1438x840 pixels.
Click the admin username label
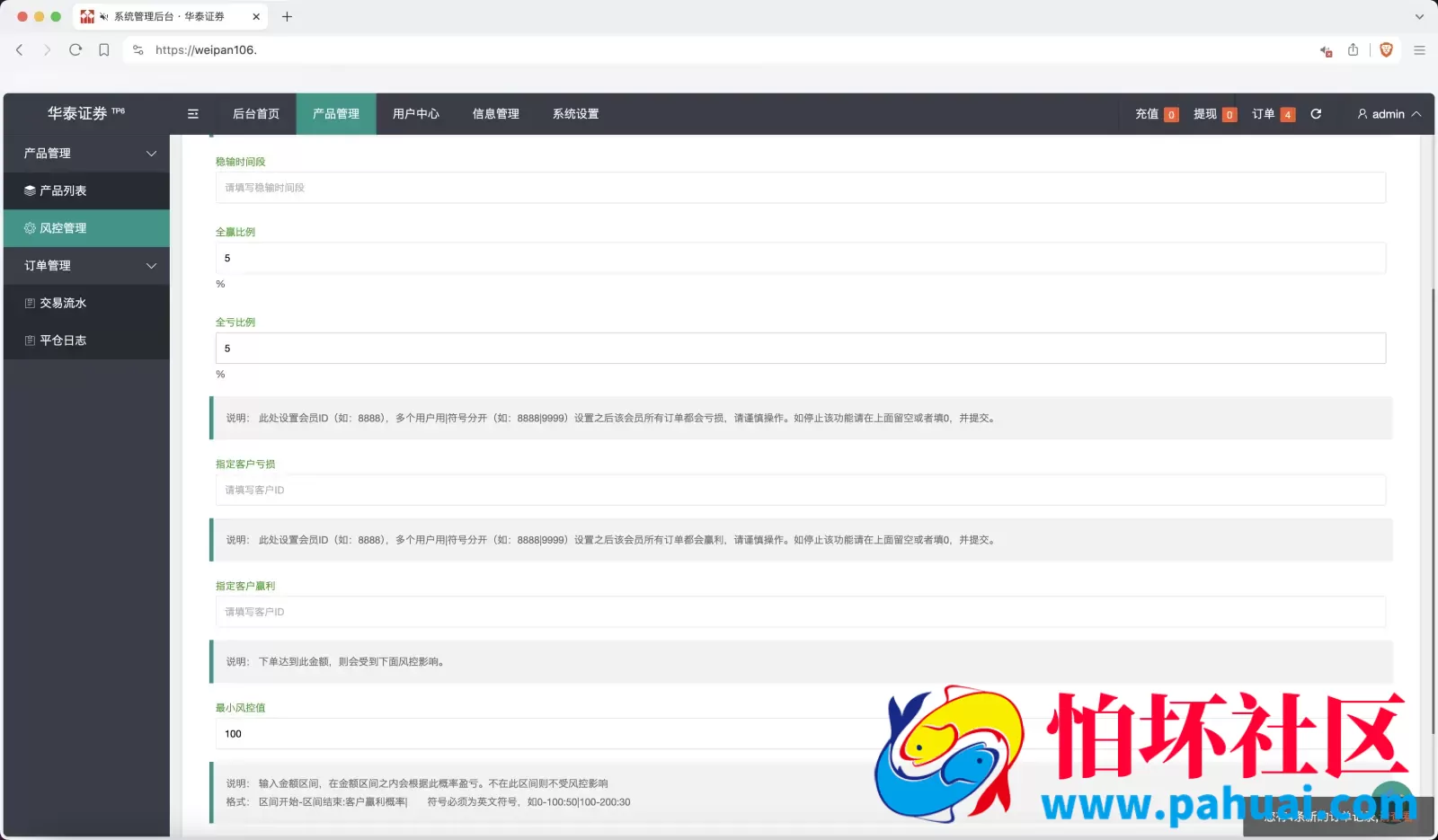[x=1389, y=114]
